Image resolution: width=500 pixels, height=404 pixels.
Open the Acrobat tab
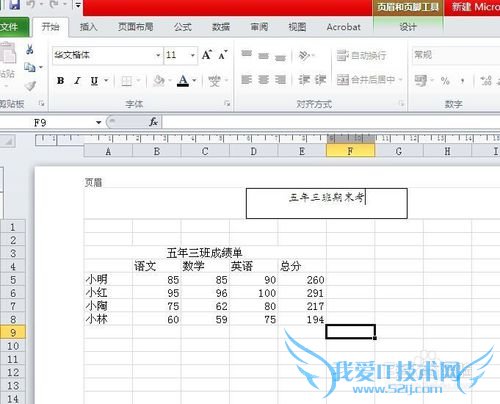pyautogui.click(x=344, y=27)
